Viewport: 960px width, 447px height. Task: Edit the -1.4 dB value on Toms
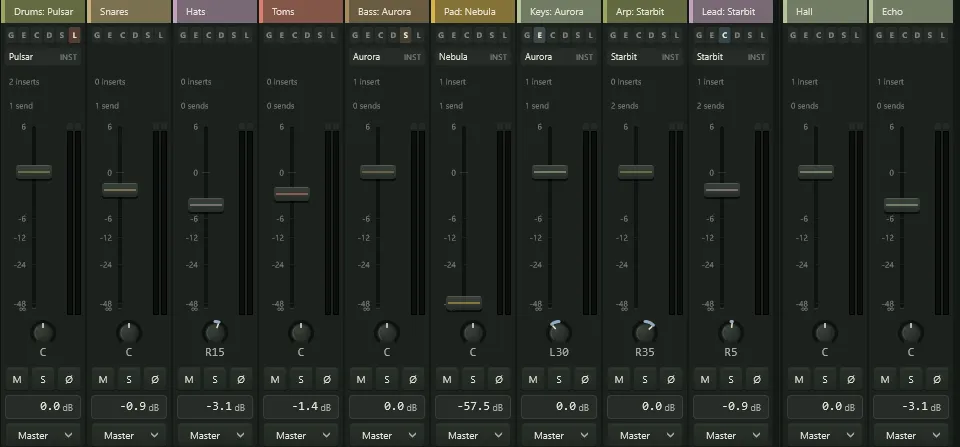coord(301,407)
